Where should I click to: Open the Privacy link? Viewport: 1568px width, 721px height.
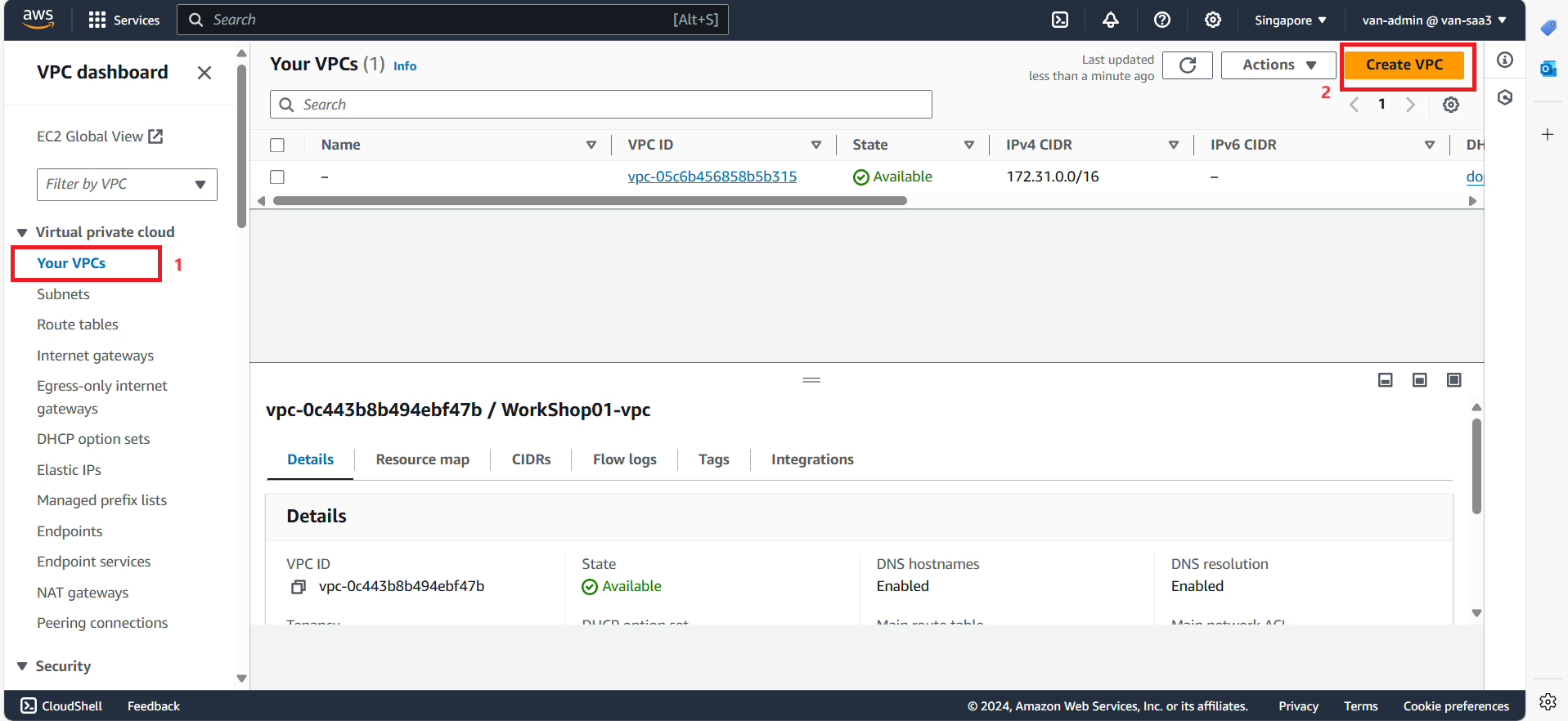click(x=1298, y=706)
